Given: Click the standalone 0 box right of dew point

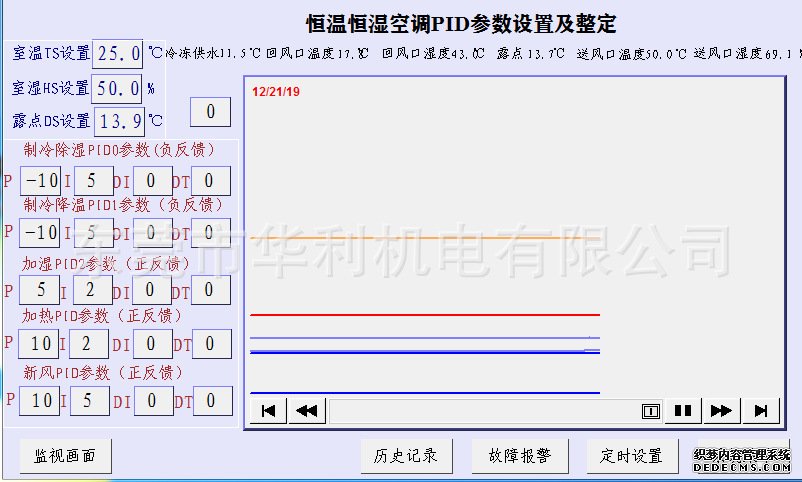Looking at the screenshot, I should click(210, 112).
